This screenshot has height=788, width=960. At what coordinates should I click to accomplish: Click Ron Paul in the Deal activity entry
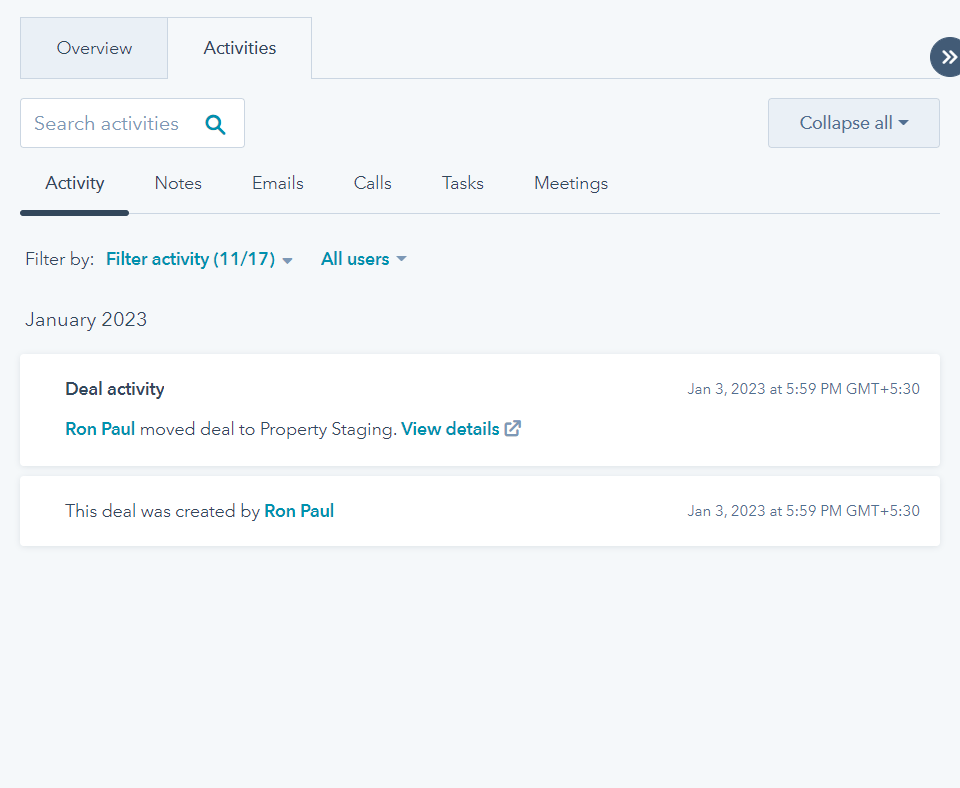point(100,428)
